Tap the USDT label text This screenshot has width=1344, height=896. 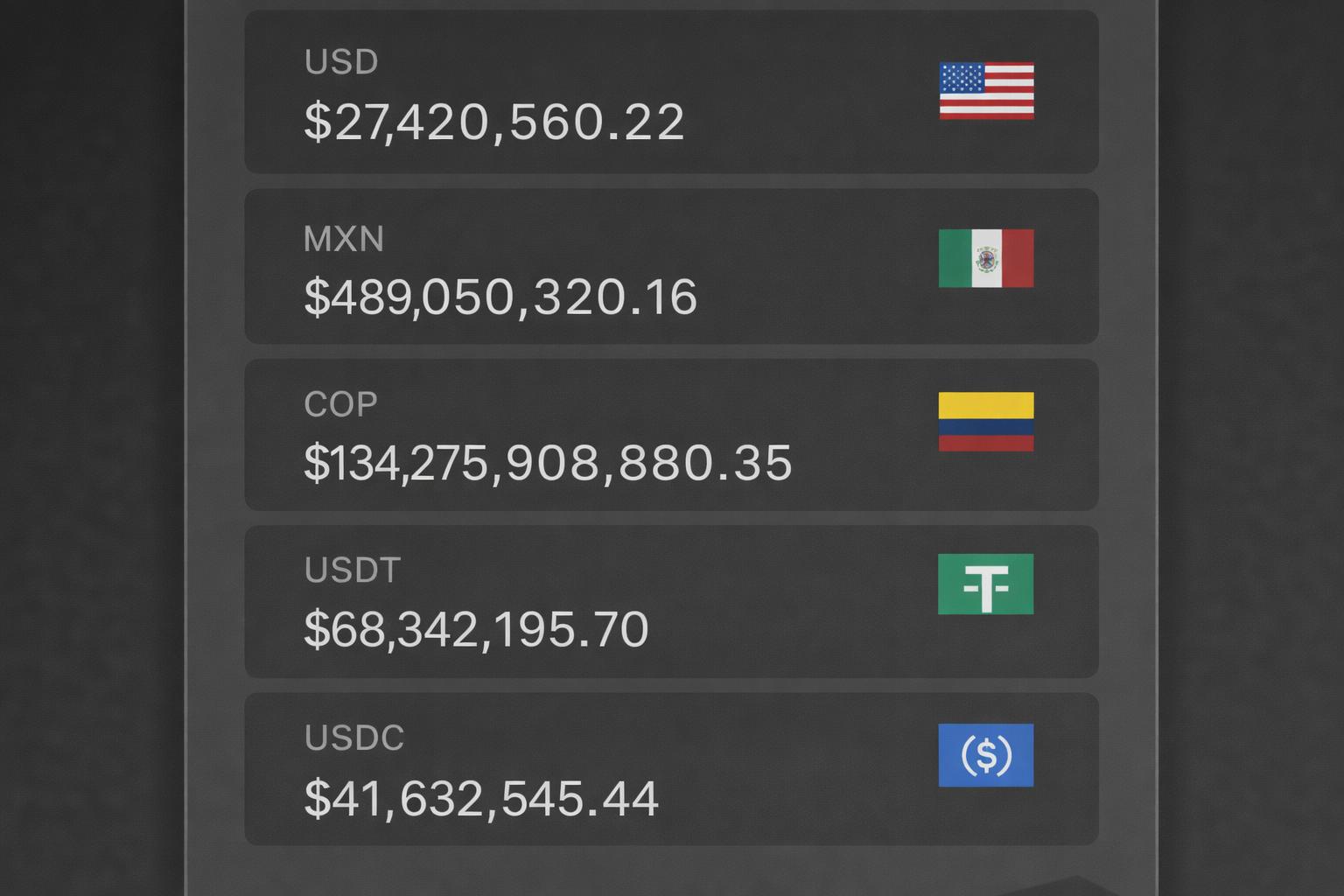point(351,570)
